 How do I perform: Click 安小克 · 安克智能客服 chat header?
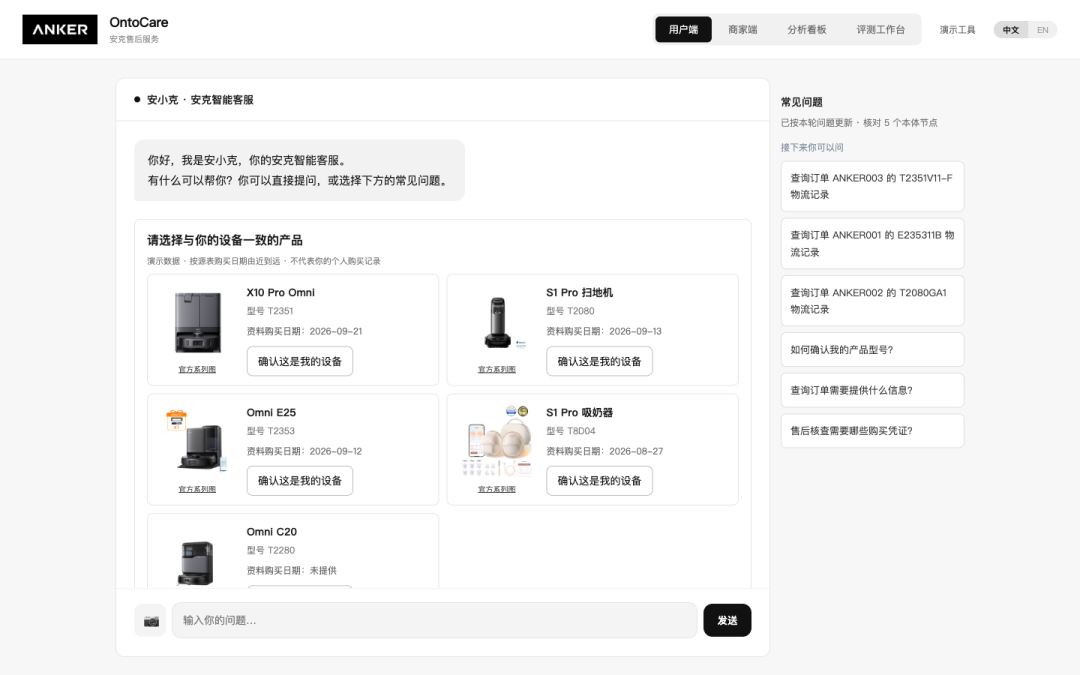pyautogui.click(x=200, y=100)
